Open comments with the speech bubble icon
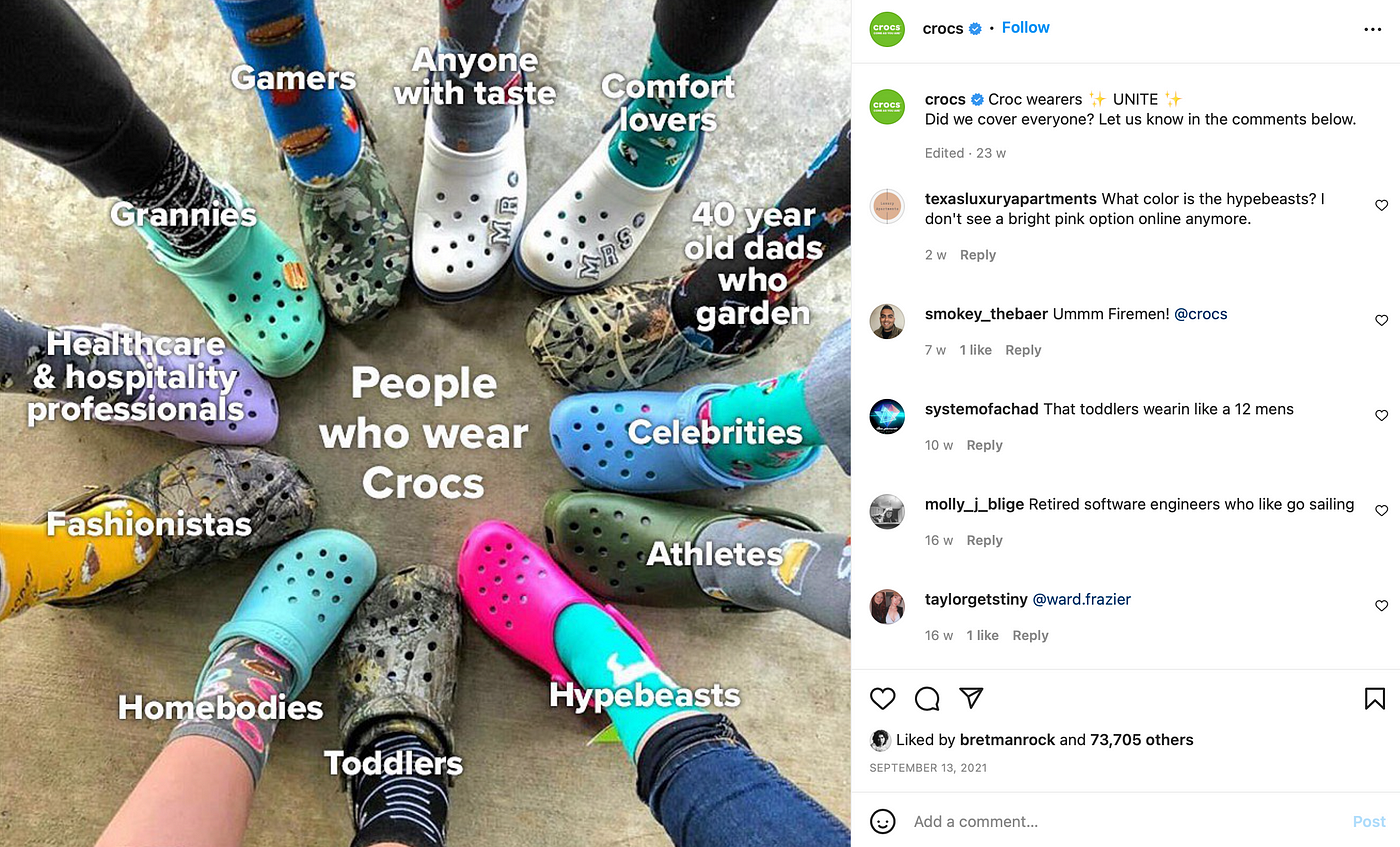 [x=927, y=698]
